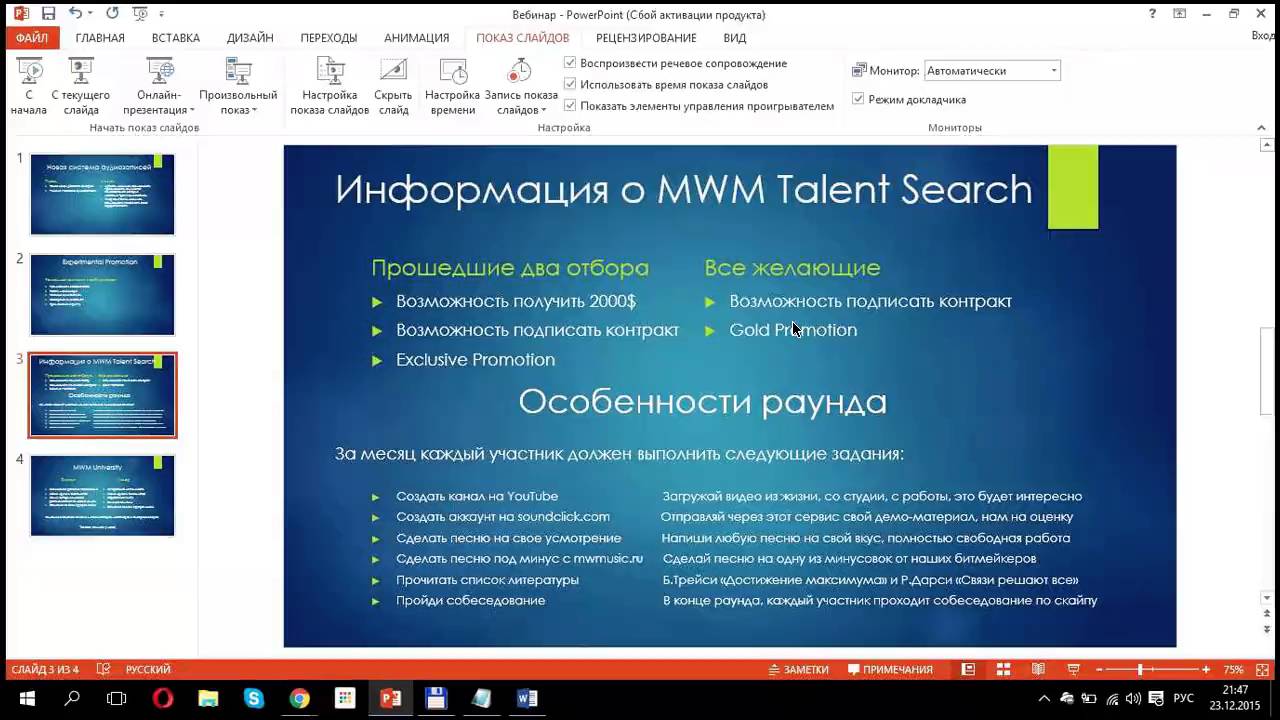Click РУССКИЙ language in status bar

[148, 669]
